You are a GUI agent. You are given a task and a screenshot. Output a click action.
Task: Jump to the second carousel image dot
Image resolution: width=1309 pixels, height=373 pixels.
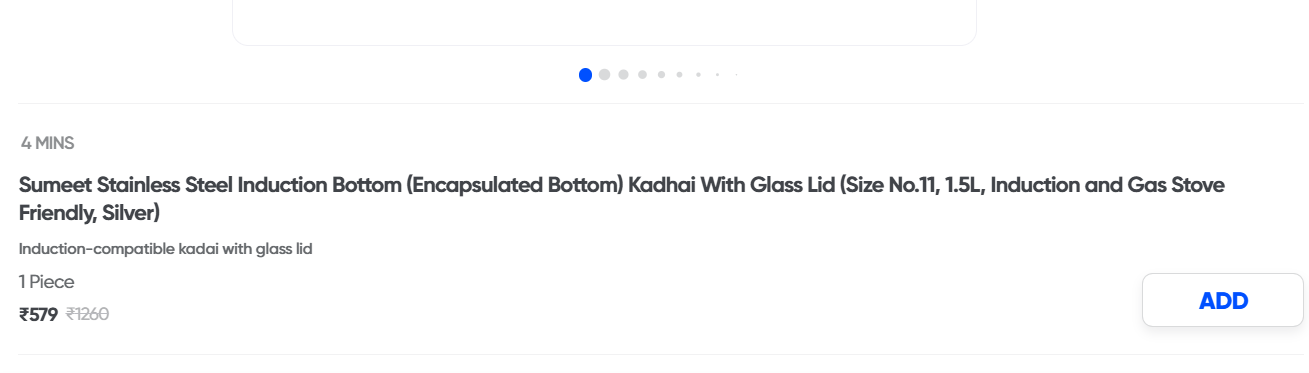(x=604, y=74)
